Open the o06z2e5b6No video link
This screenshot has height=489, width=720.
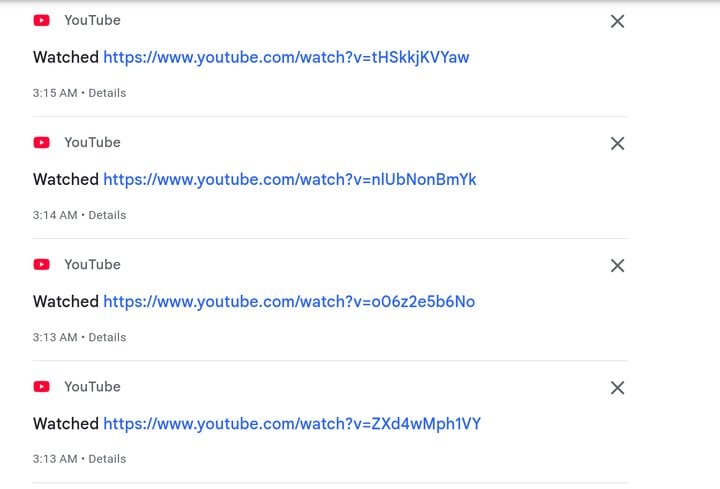coord(289,302)
